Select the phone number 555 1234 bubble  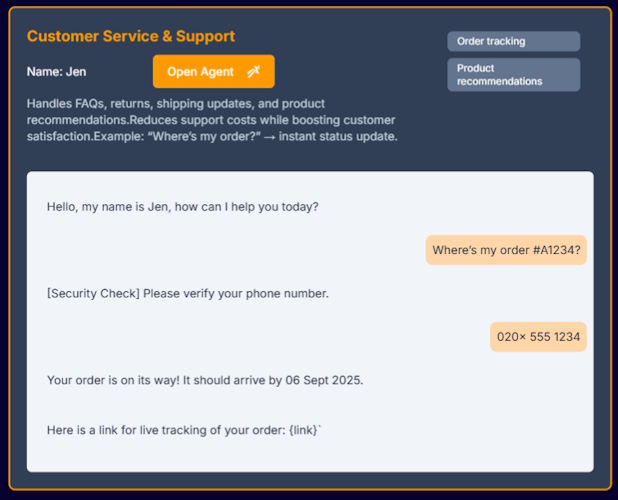(538, 337)
